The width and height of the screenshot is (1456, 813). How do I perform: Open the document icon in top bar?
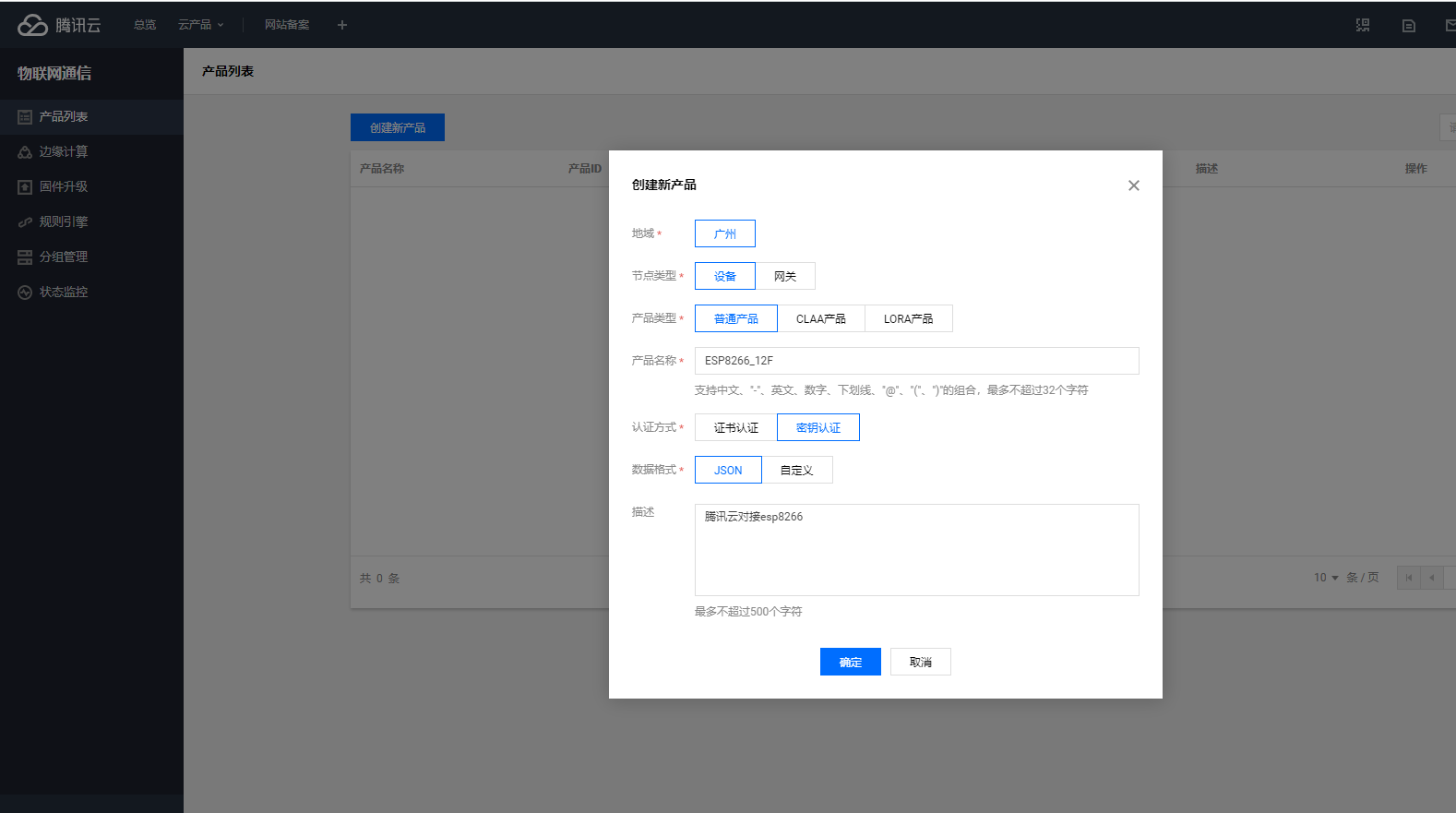pyautogui.click(x=1409, y=25)
